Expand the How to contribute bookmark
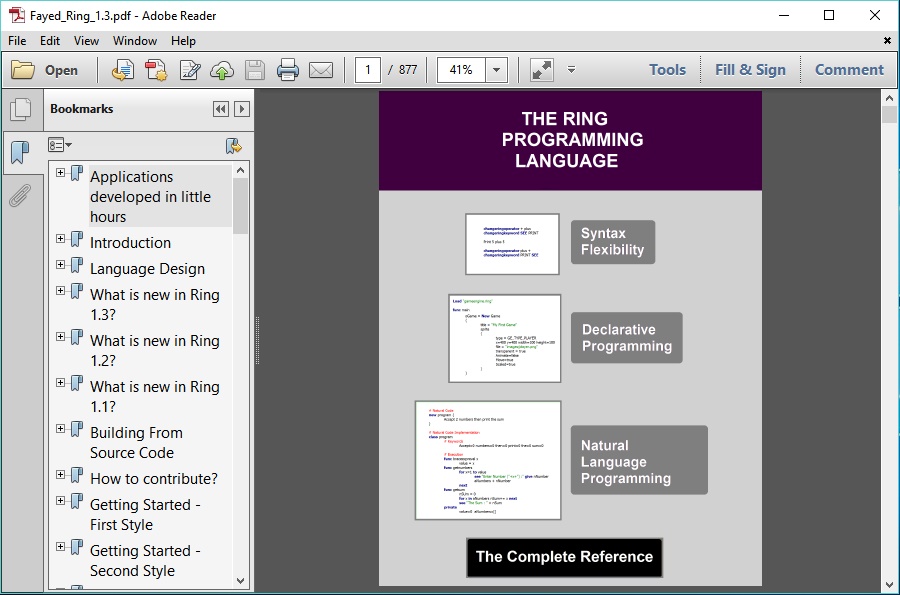Screen dimensions: 900x595 (x=60, y=475)
